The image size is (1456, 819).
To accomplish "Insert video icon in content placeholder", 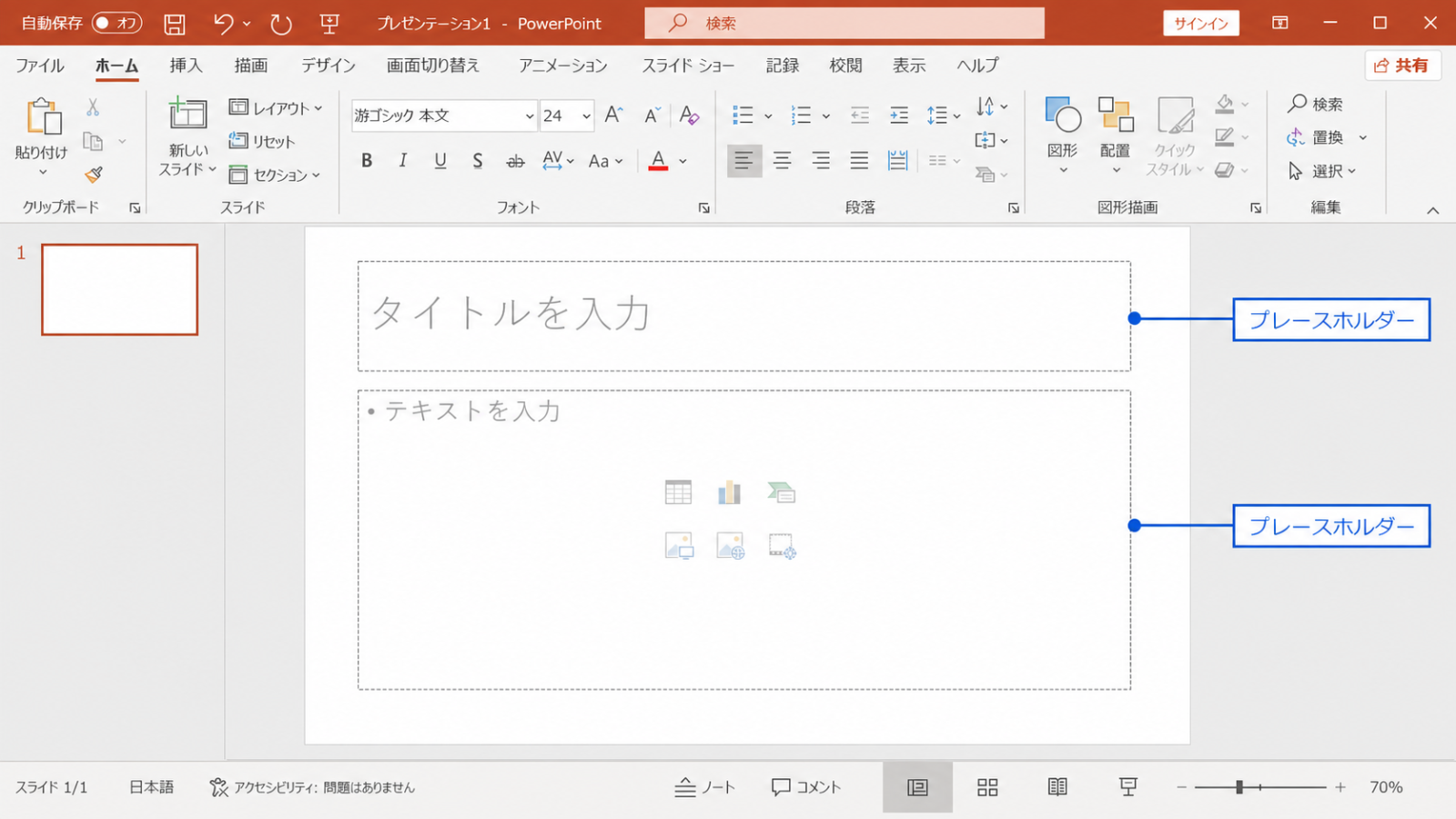I will (783, 546).
